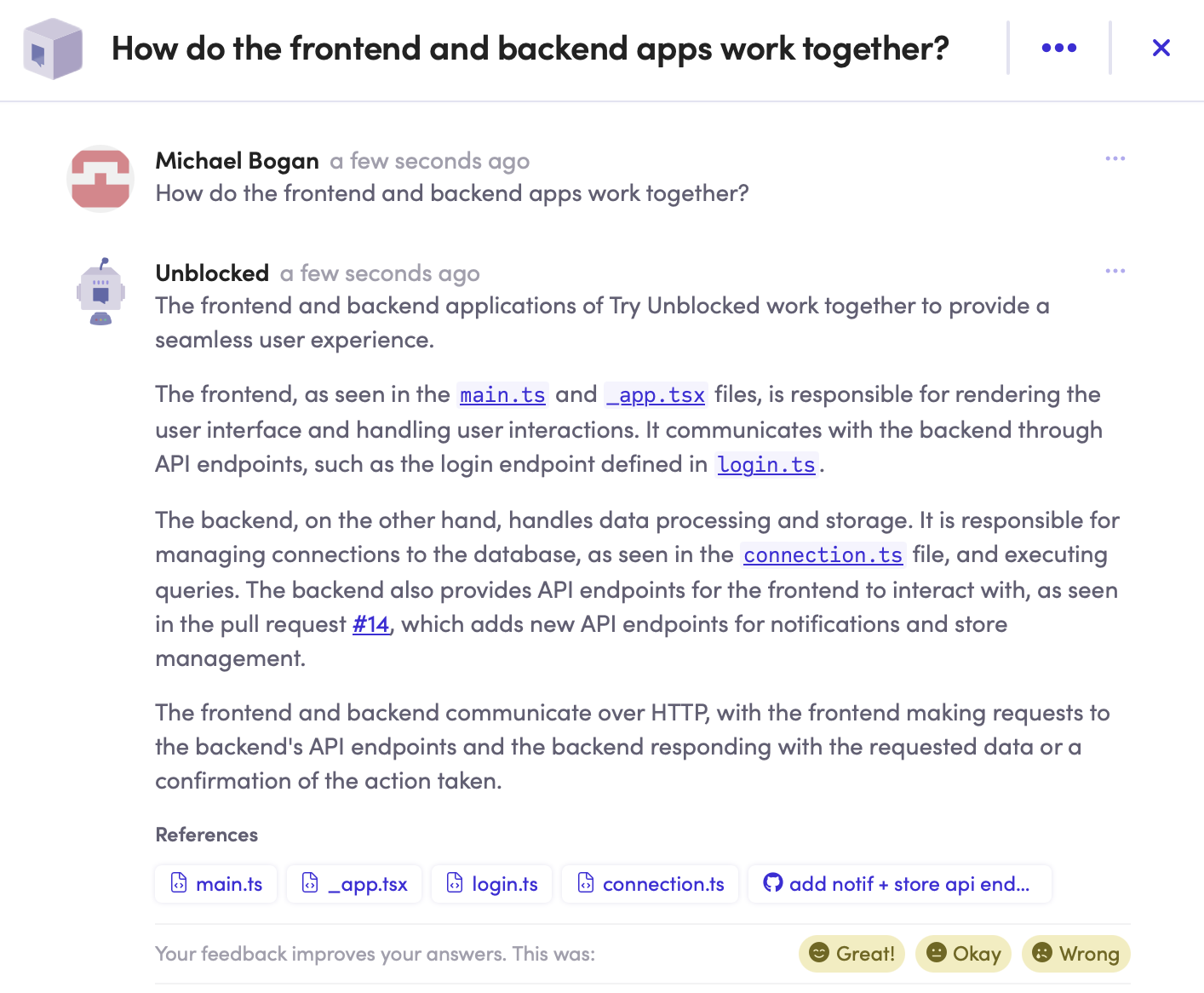Click the main.ts reference file icon

(x=179, y=883)
